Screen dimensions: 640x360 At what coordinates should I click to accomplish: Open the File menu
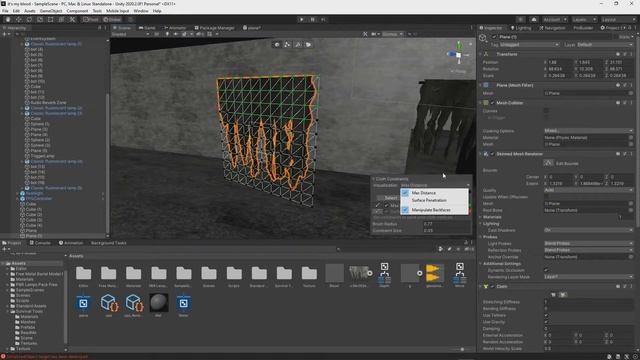coord(5,11)
